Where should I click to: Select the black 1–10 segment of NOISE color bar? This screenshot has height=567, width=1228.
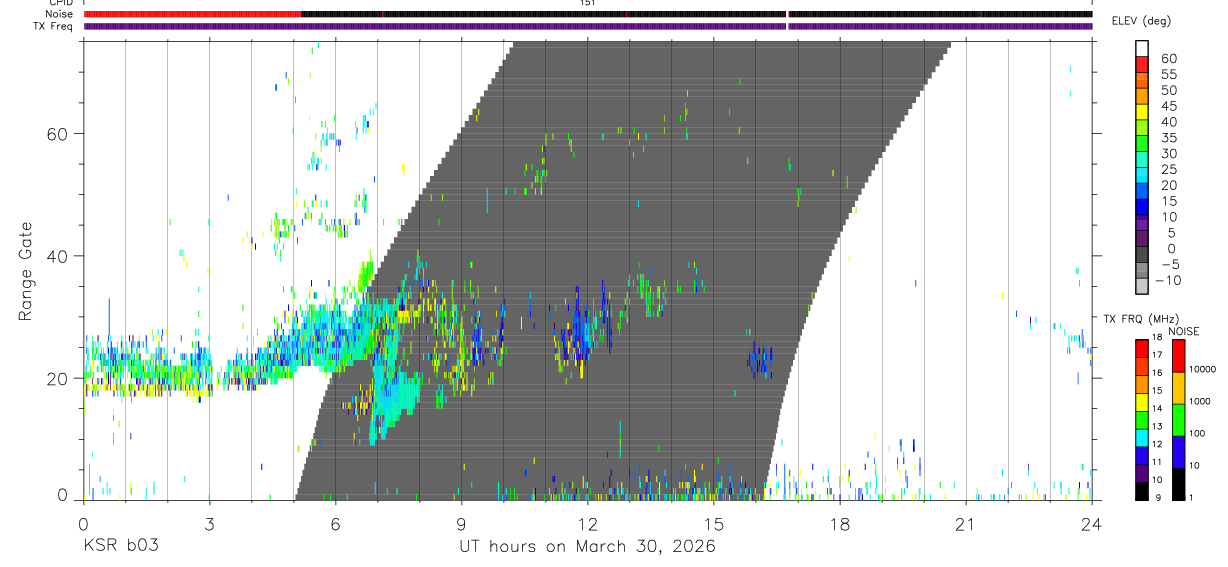(1179, 484)
